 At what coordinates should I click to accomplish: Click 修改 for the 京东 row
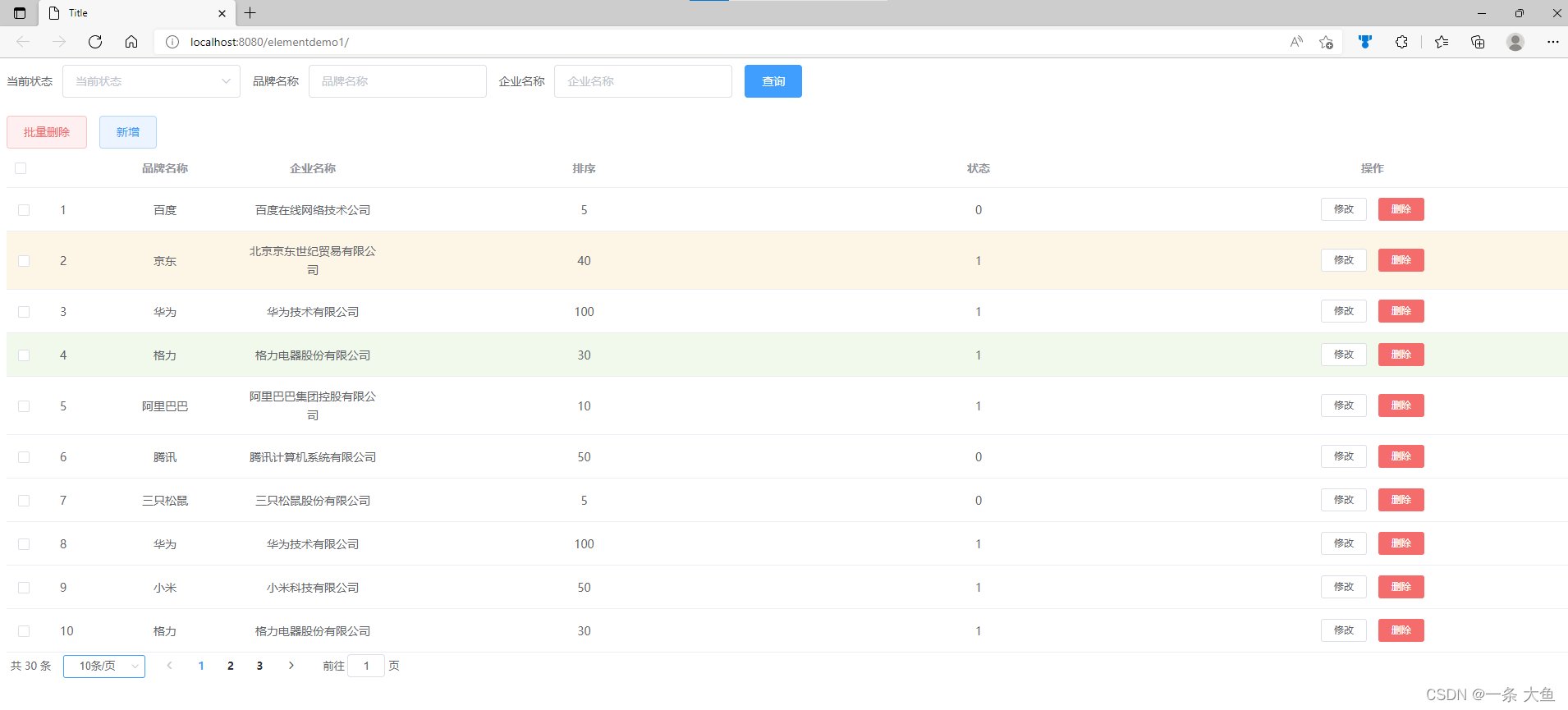pos(1344,260)
